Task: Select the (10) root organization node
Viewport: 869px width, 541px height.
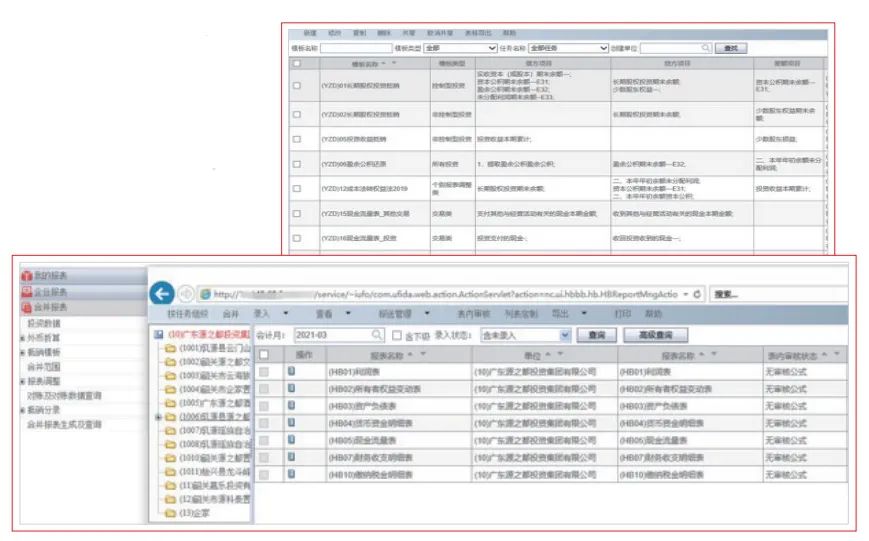Action: (209, 334)
